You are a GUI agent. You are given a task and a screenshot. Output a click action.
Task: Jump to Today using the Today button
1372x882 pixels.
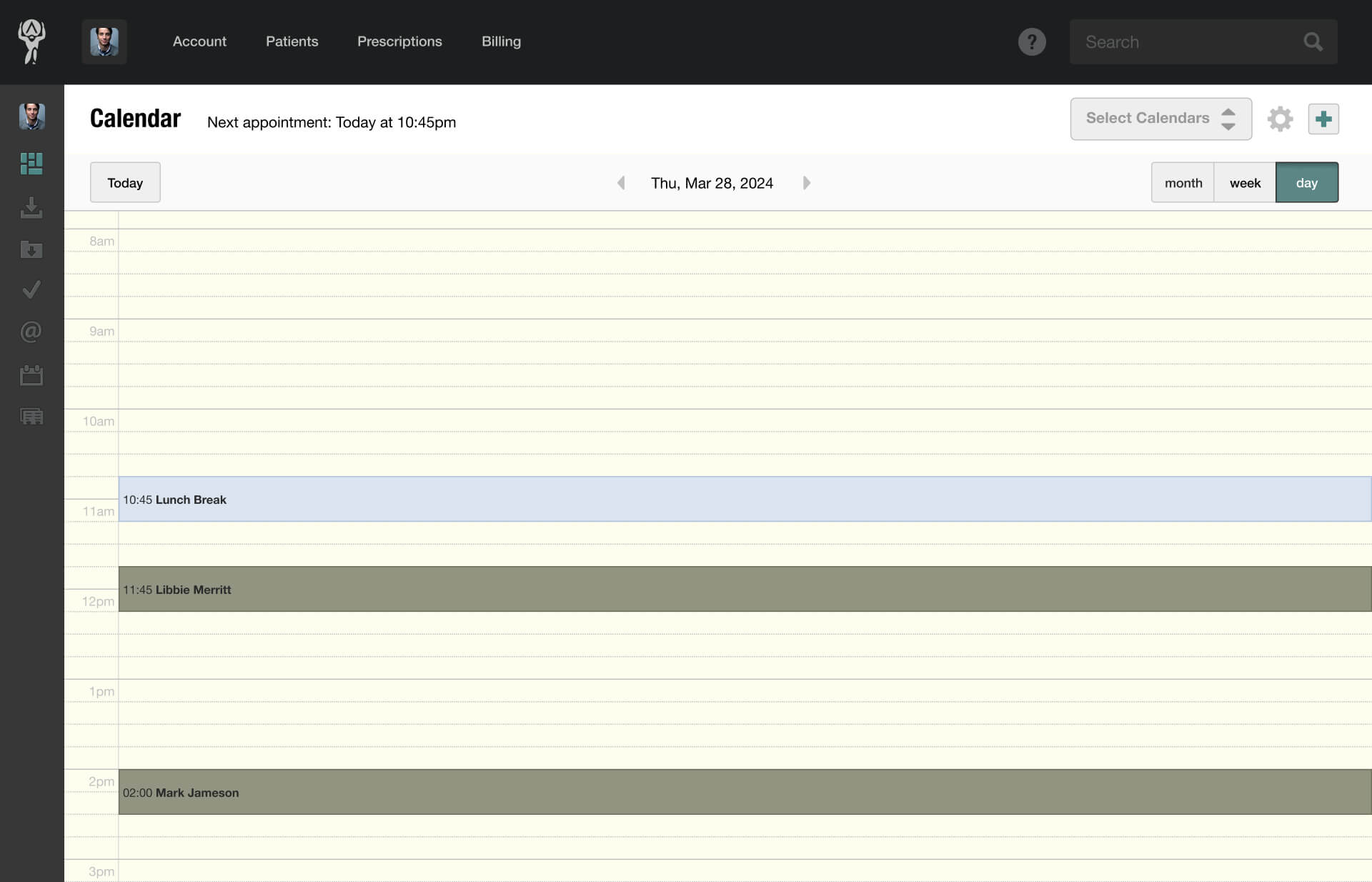pyautogui.click(x=124, y=182)
